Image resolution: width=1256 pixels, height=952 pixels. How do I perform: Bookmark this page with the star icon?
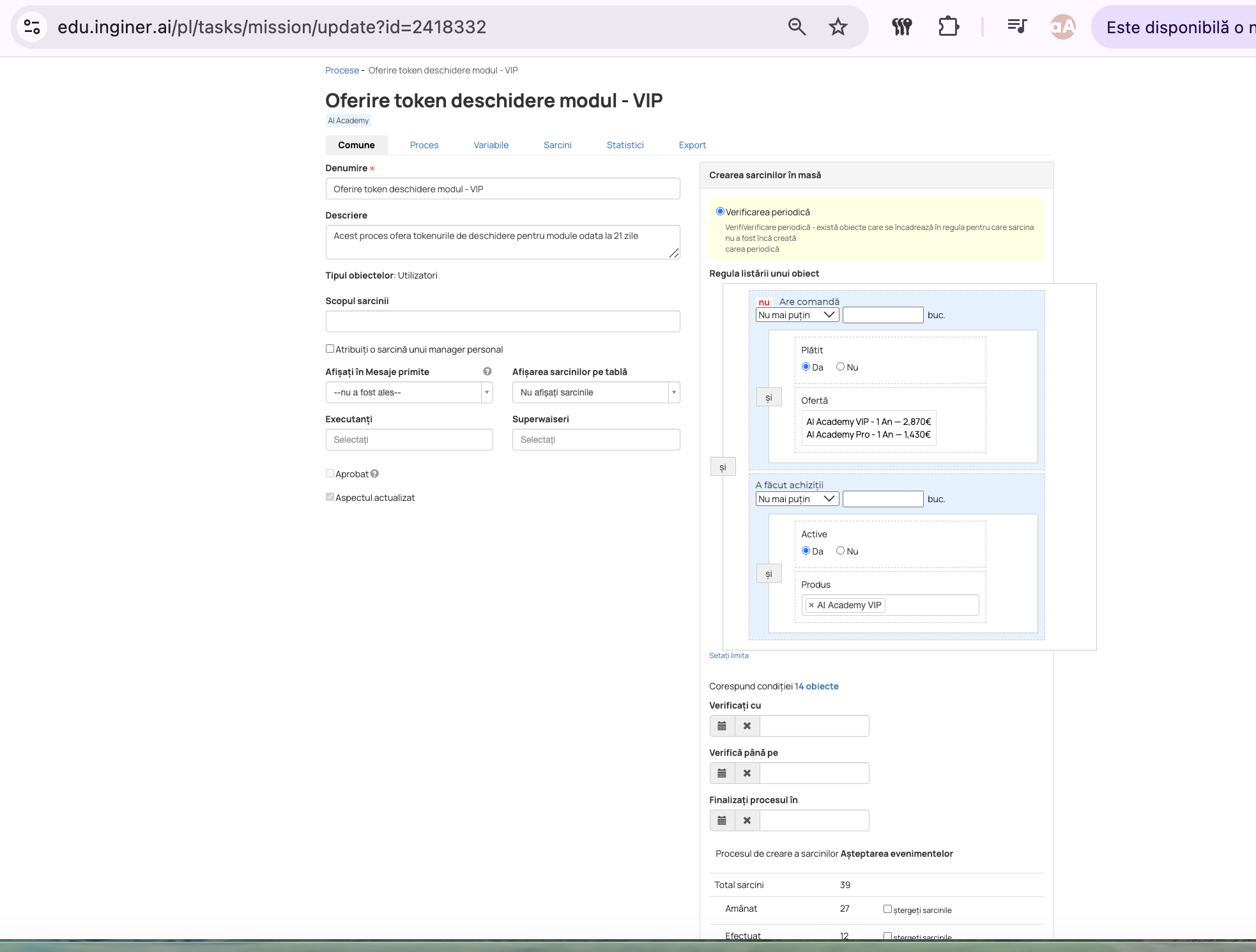pyautogui.click(x=838, y=27)
